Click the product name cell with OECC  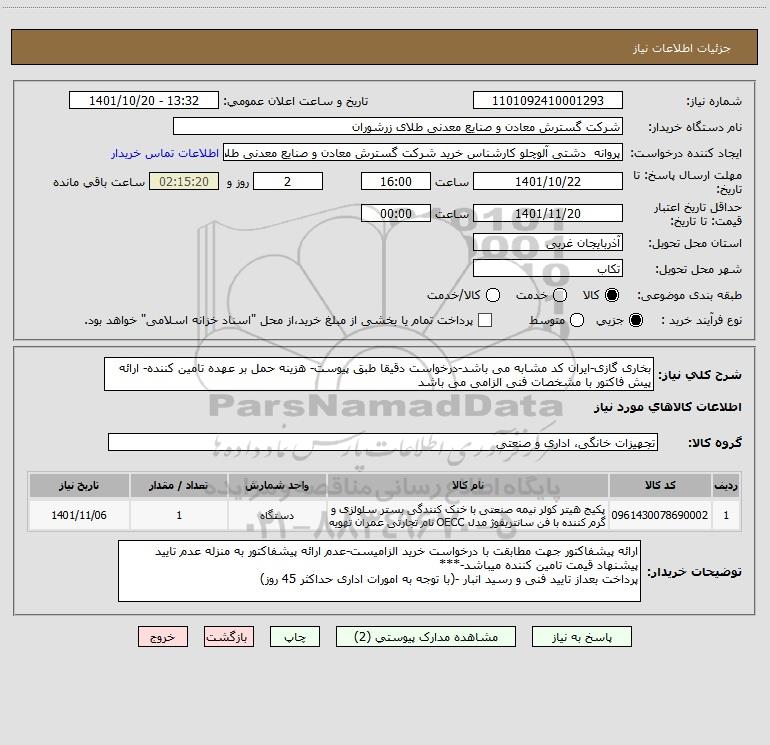coord(468,515)
